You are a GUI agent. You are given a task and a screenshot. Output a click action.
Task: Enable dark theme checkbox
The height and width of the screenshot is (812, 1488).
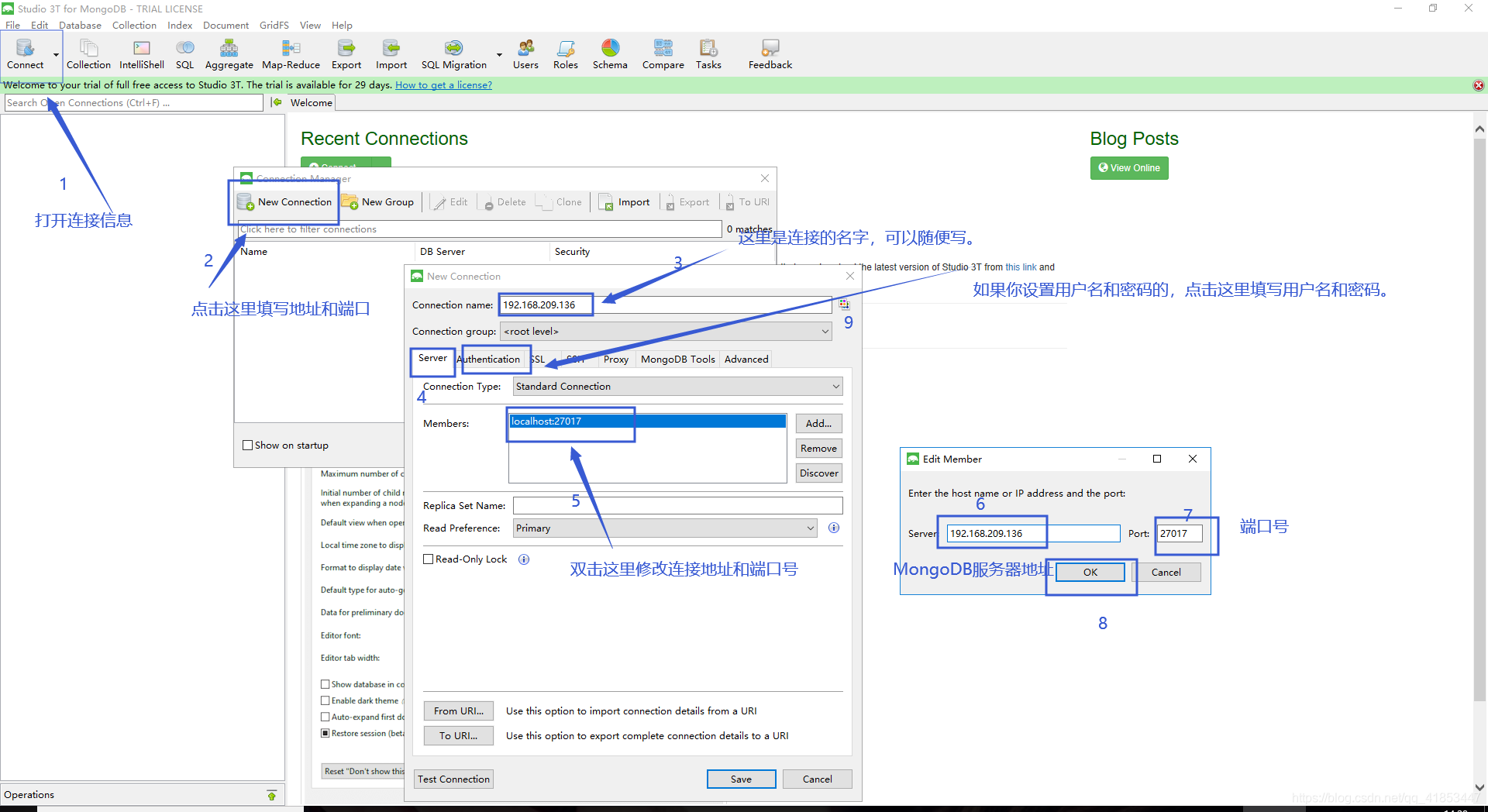click(x=325, y=700)
